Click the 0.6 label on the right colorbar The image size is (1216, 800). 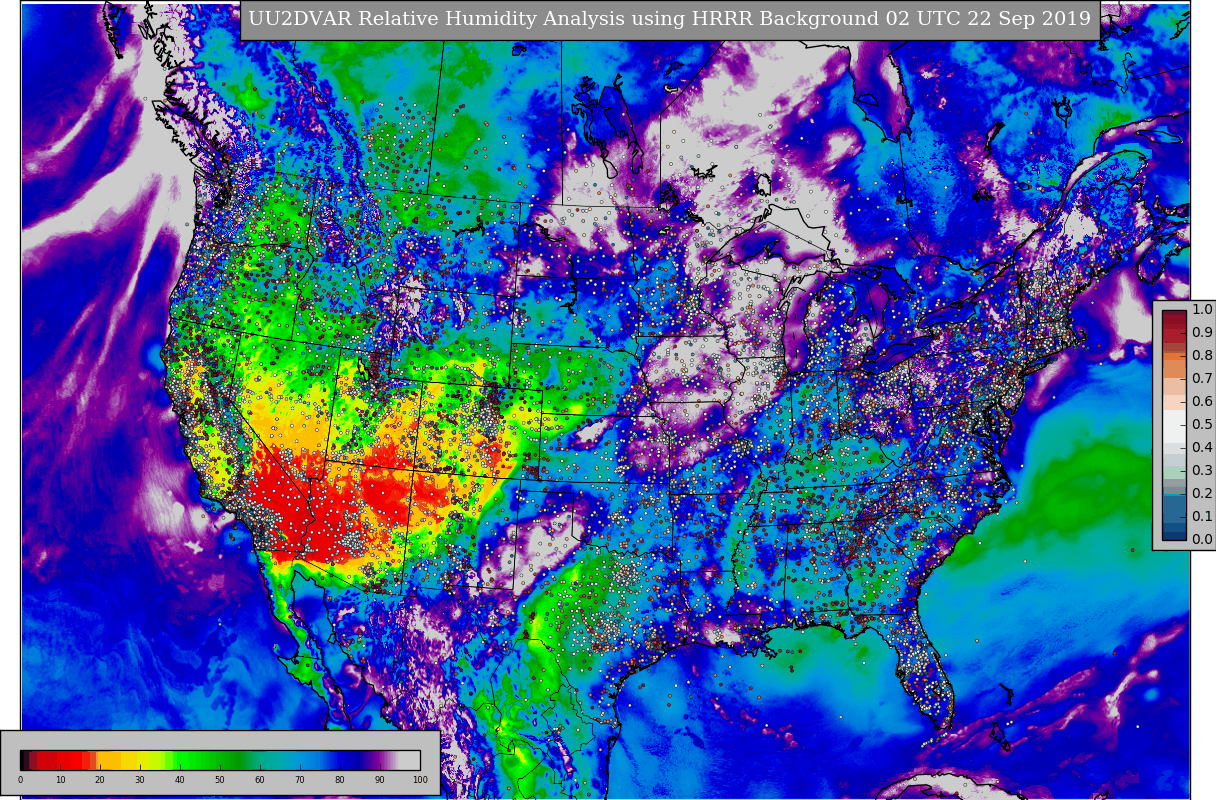coord(1202,401)
